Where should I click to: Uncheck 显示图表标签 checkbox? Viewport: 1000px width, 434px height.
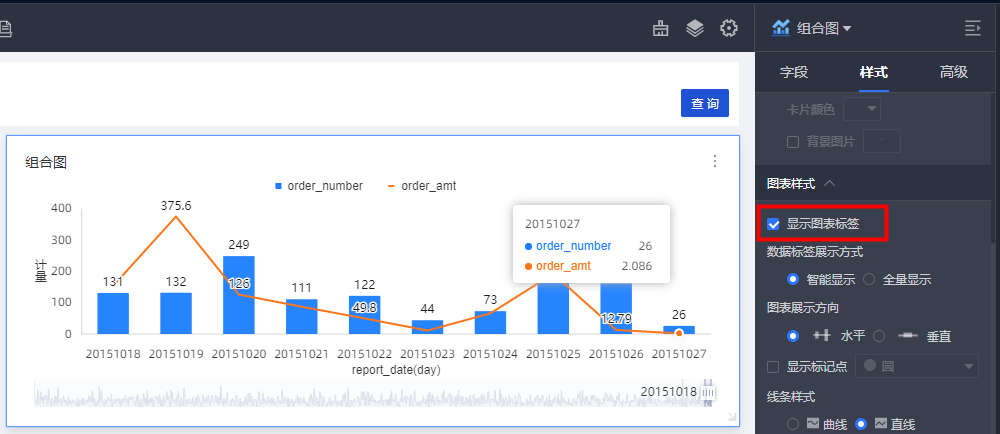click(x=773, y=224)
